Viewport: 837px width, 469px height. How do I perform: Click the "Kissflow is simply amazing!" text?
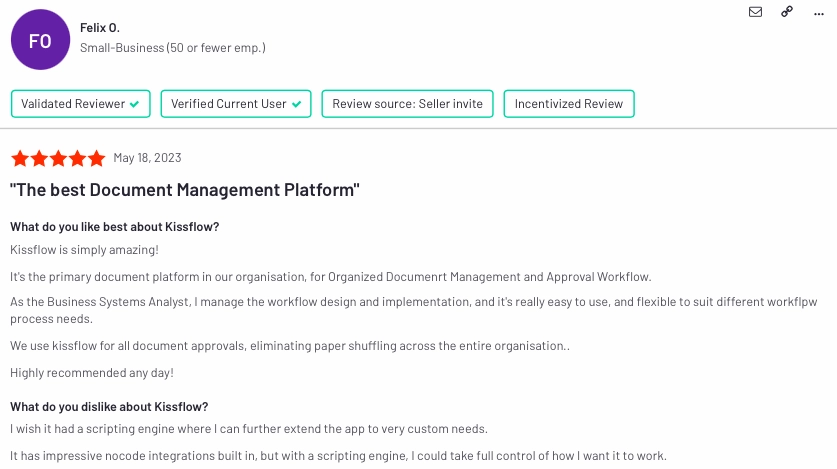click(x=84, y=250)
